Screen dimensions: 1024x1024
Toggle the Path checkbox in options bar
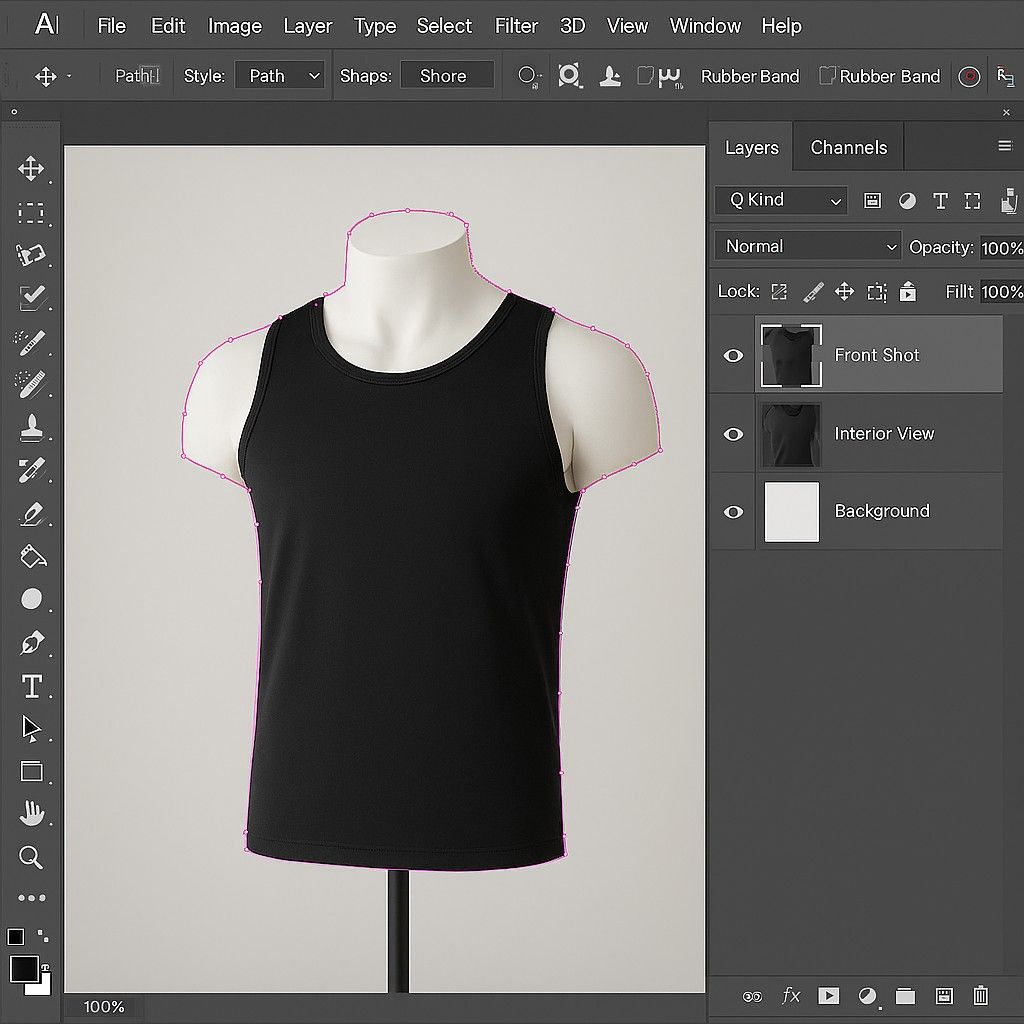point(151,75)
